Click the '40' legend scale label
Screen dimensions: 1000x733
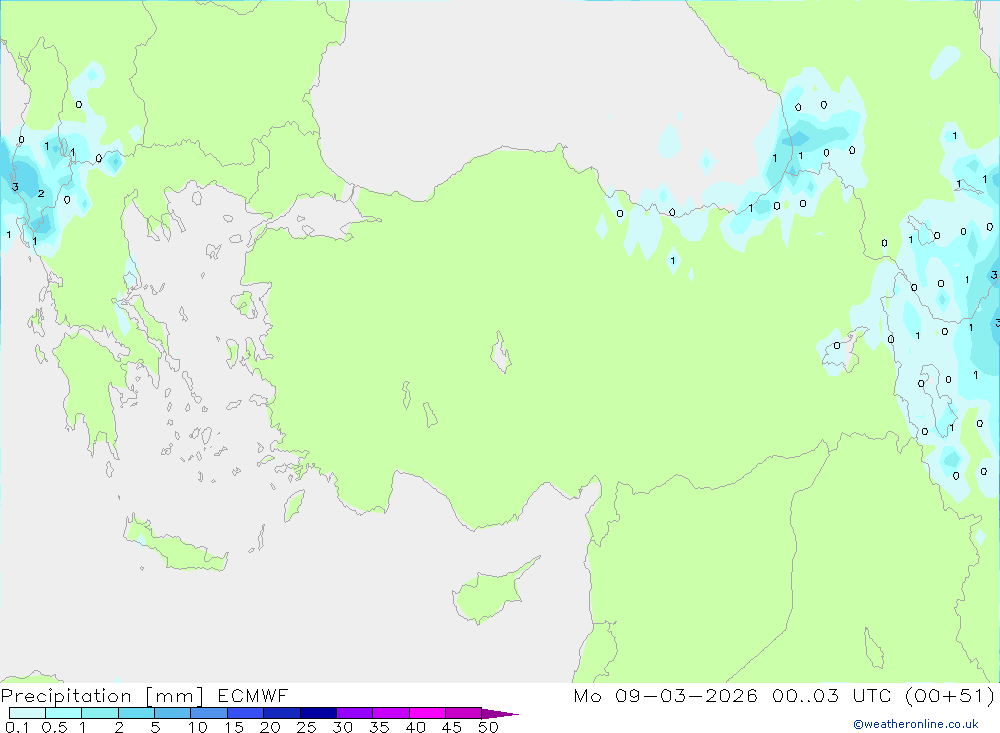click(x=416, y=727)
